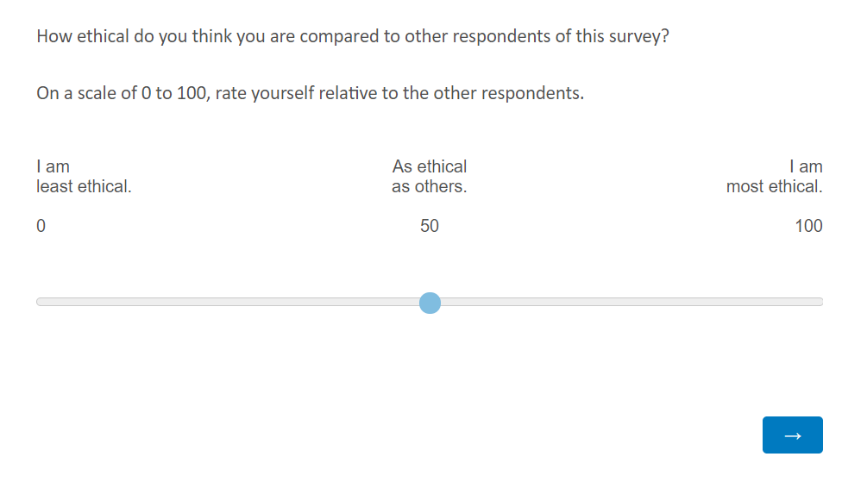Click the blue slider handle at 50
Screen dimensions: 867x488
pyautogui.click(x=430, y=303)
